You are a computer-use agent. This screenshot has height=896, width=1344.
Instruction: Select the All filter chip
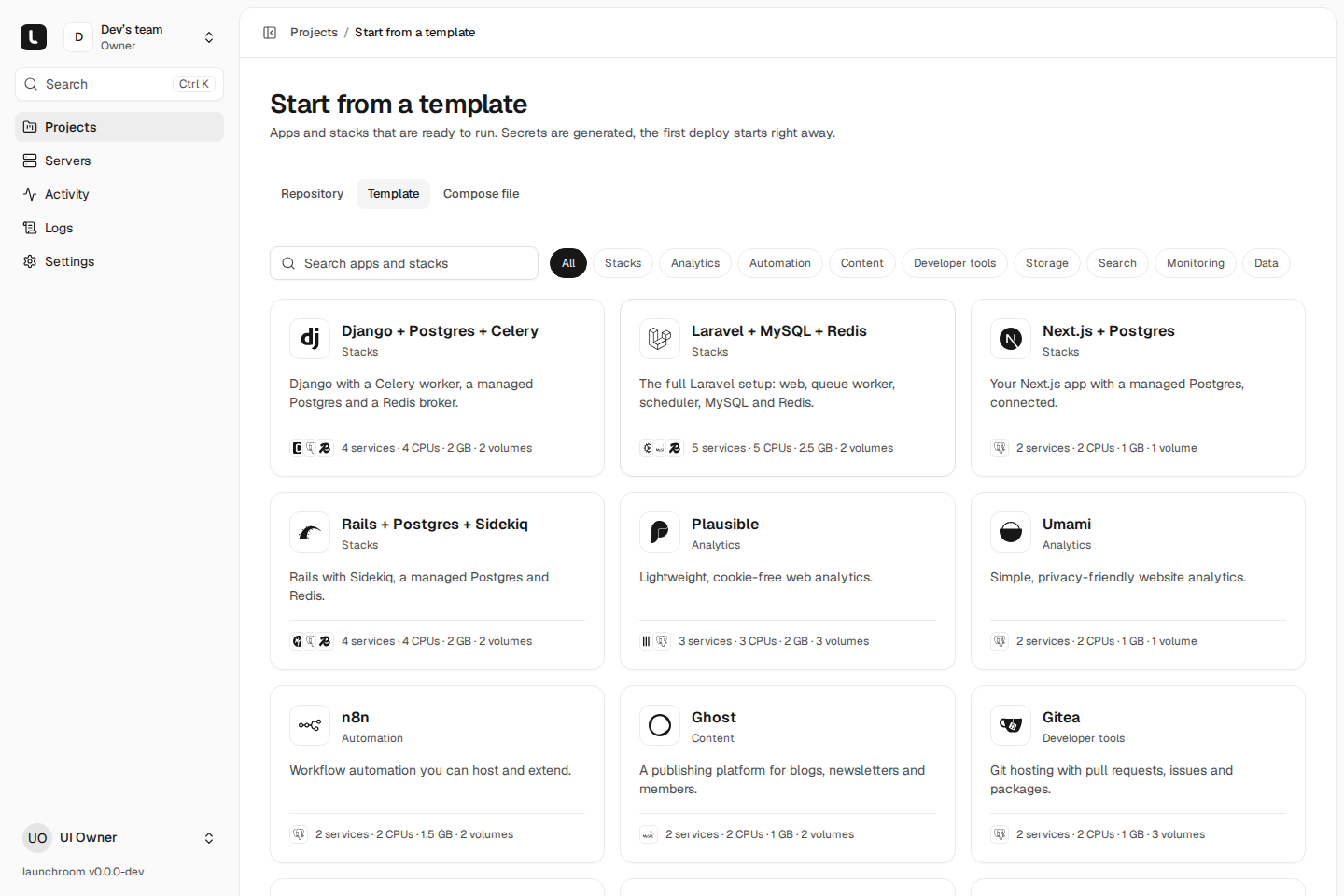tap(568, 263)
